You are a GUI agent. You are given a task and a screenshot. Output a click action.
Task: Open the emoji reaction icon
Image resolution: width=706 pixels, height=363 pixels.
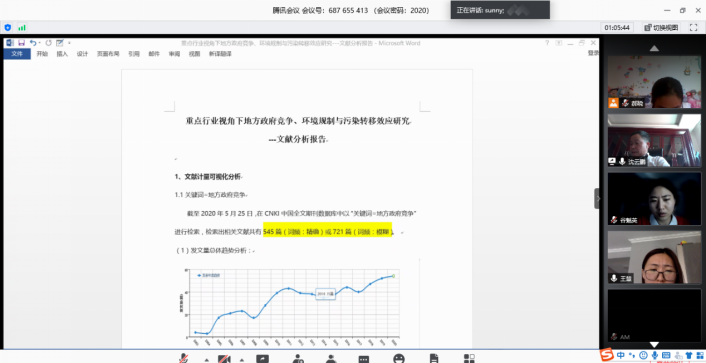(x=398, y=359)
